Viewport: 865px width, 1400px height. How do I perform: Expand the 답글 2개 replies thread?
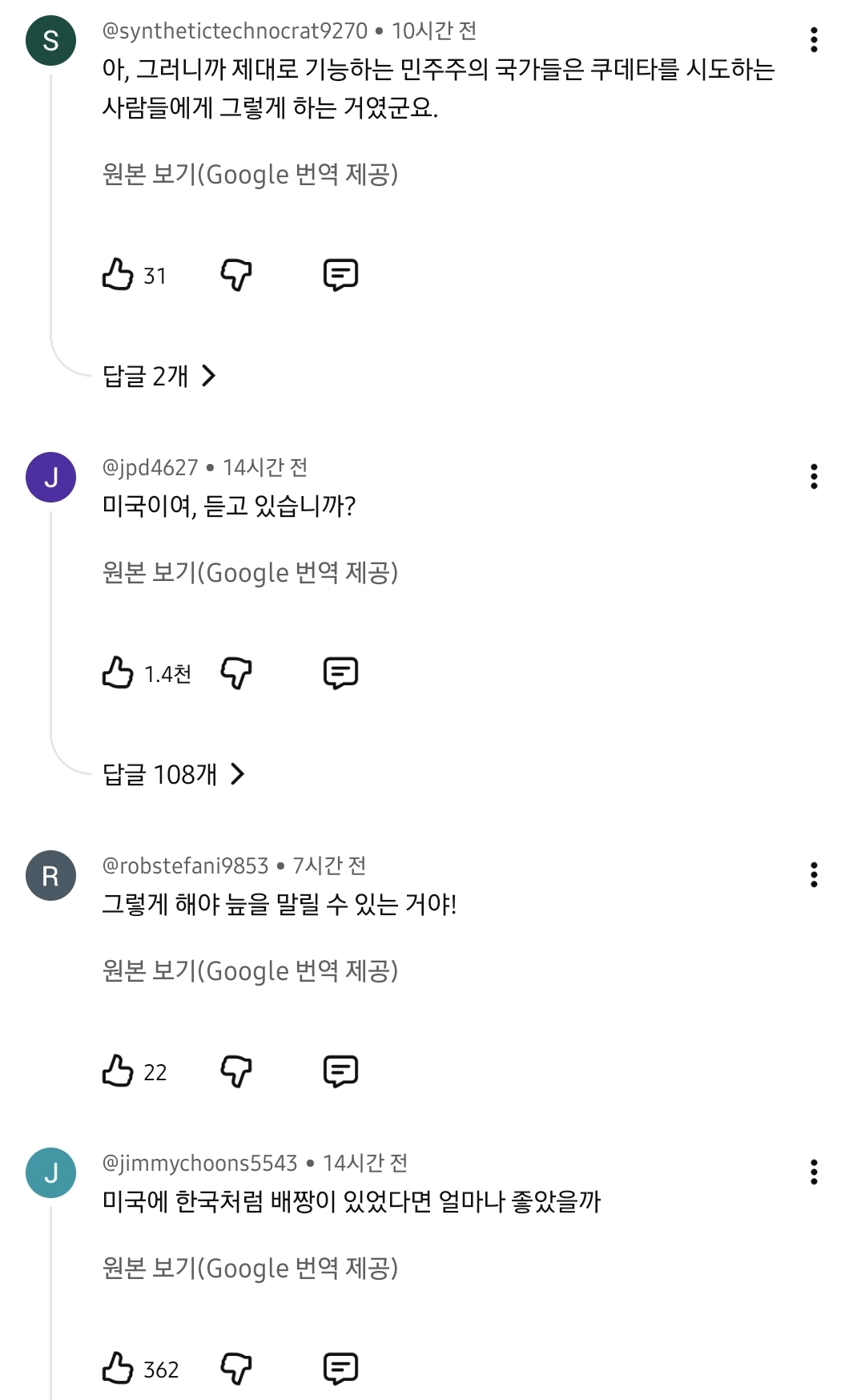click(x=159, y=376)
